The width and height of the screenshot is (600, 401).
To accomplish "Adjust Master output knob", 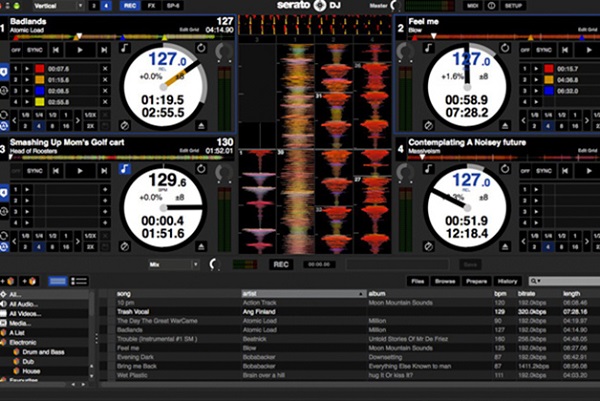I will click(x=396, y=6).
